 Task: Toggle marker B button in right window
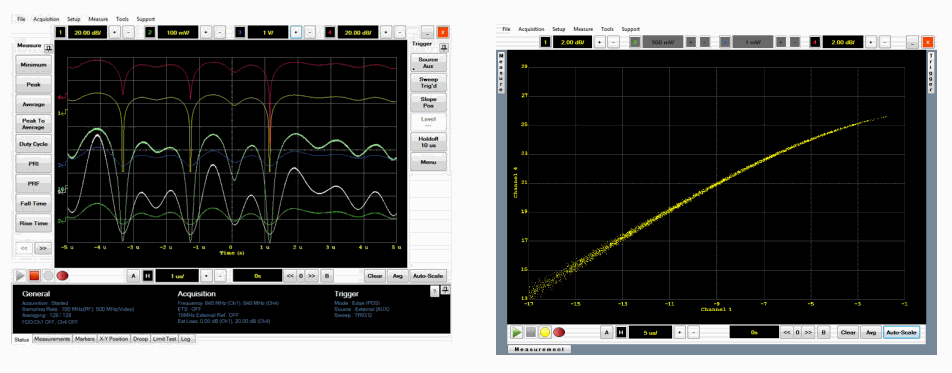(823, 332)
